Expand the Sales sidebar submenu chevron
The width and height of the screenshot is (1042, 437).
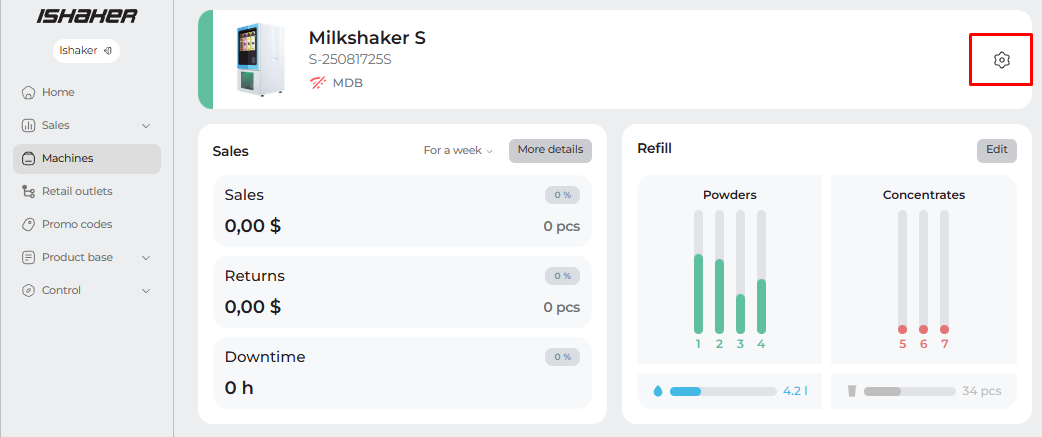pos(146,125)
